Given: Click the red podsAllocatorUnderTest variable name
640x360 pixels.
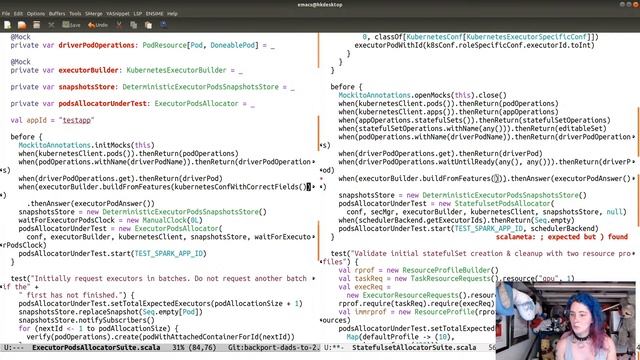Looking at the screenshot, I should pos(102,104).
